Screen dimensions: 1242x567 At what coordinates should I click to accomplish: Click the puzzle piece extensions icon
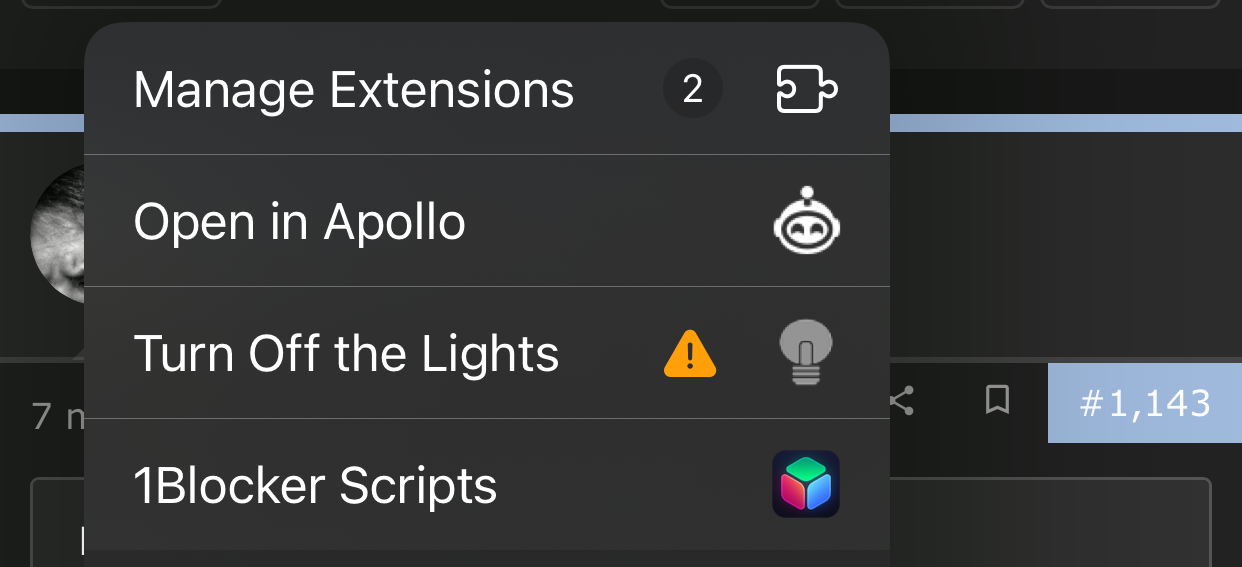(x=807, y=90)
